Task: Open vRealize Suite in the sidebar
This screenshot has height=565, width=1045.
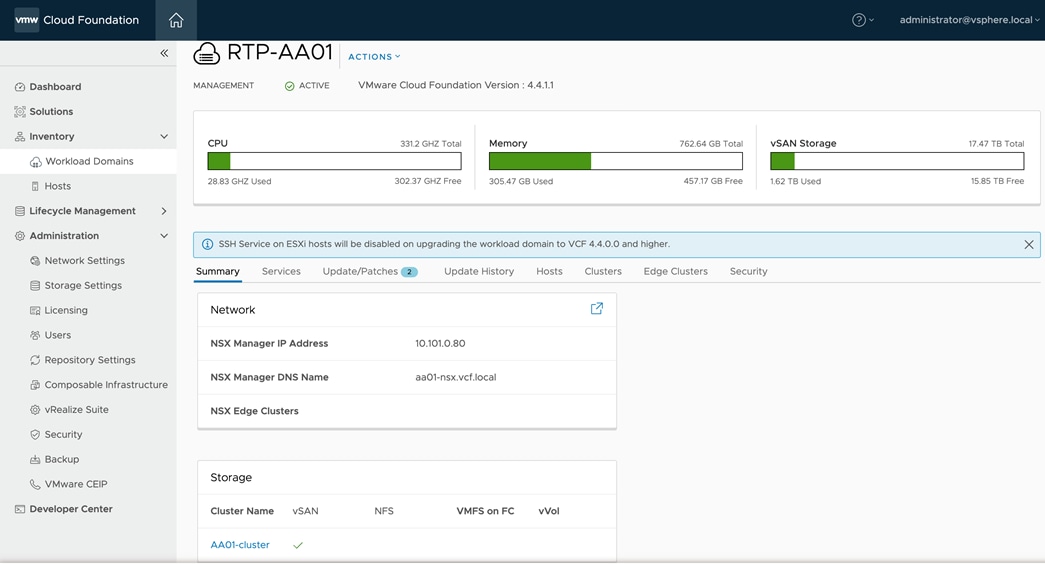Action: click(x=77, y=409)
